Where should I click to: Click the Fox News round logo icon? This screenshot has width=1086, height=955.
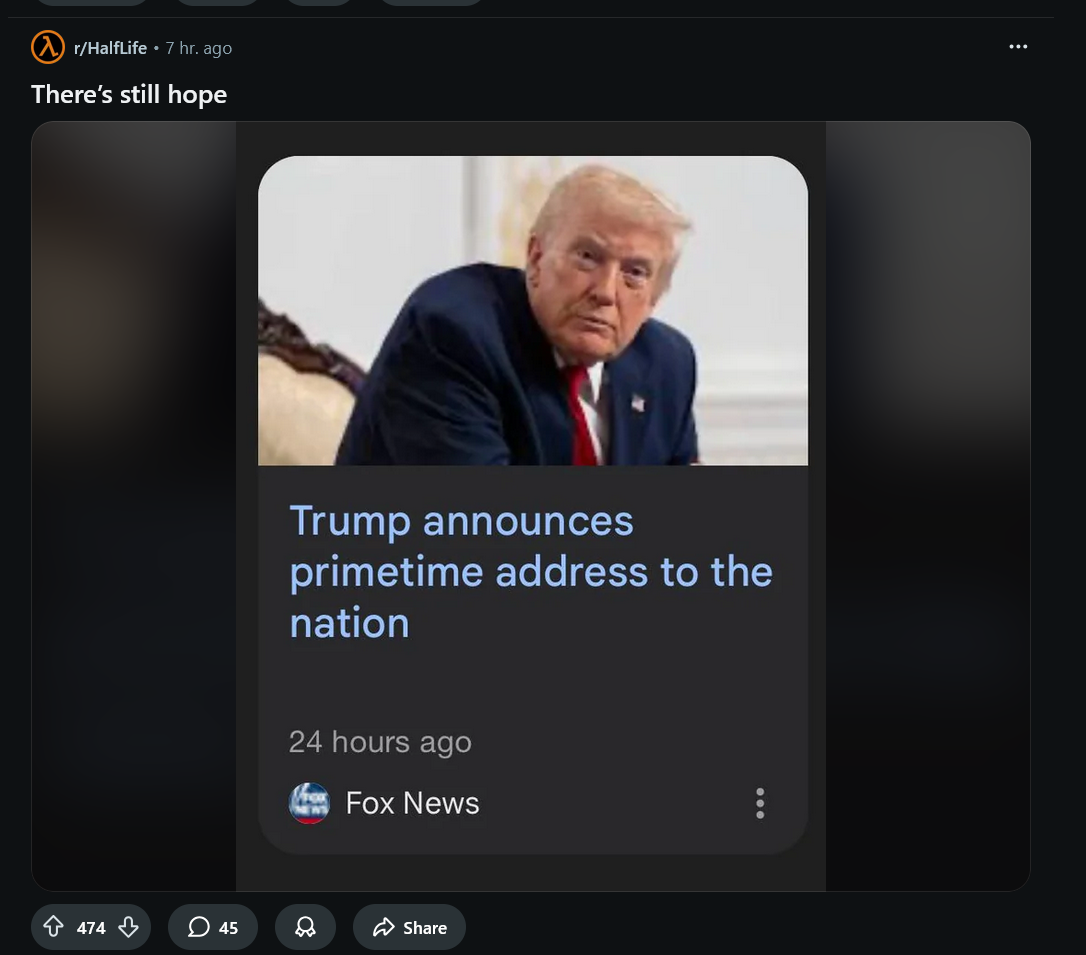[309, 803]
